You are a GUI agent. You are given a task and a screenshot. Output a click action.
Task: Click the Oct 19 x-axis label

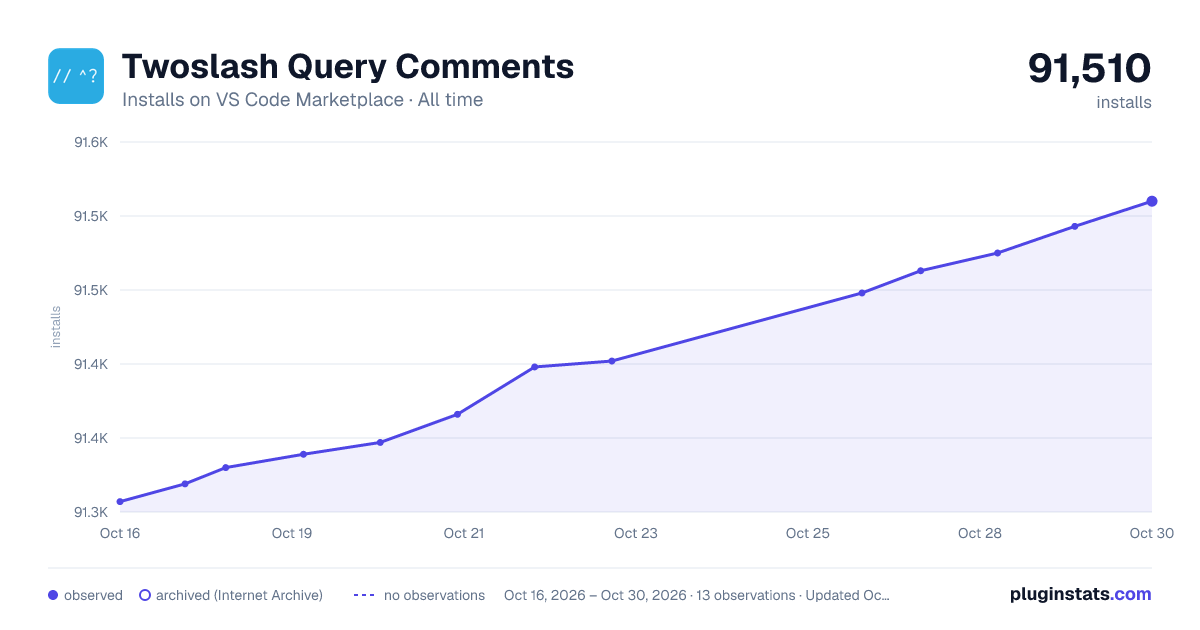pyautogui.click(x=292, y=533)
